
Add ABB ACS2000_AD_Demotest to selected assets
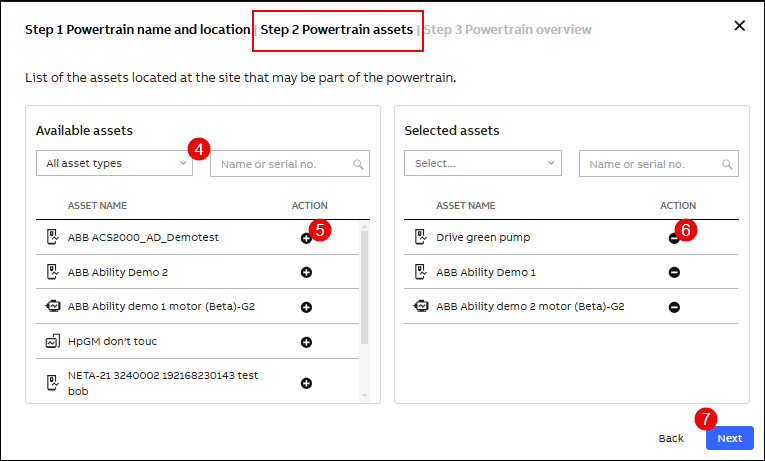click(x=306, y=238)
